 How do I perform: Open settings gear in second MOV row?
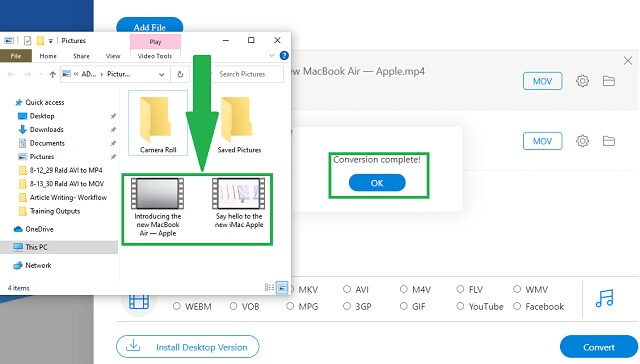pos(582,141)
